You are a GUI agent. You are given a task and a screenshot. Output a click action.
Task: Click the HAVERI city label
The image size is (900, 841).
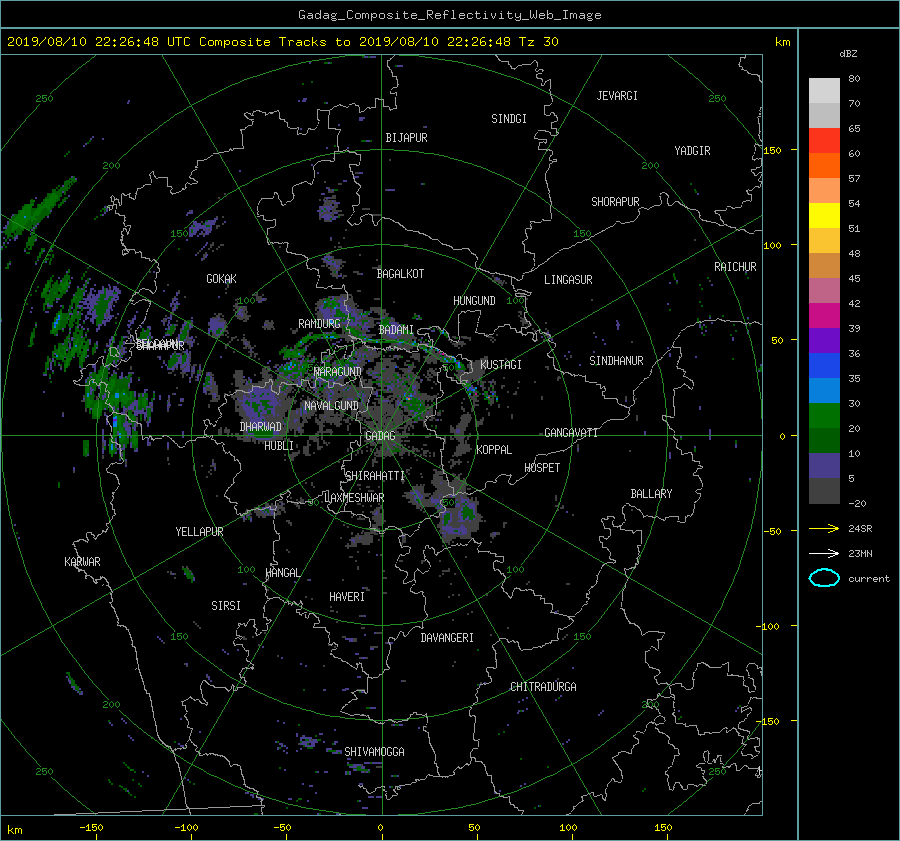[x=347, y=597]
